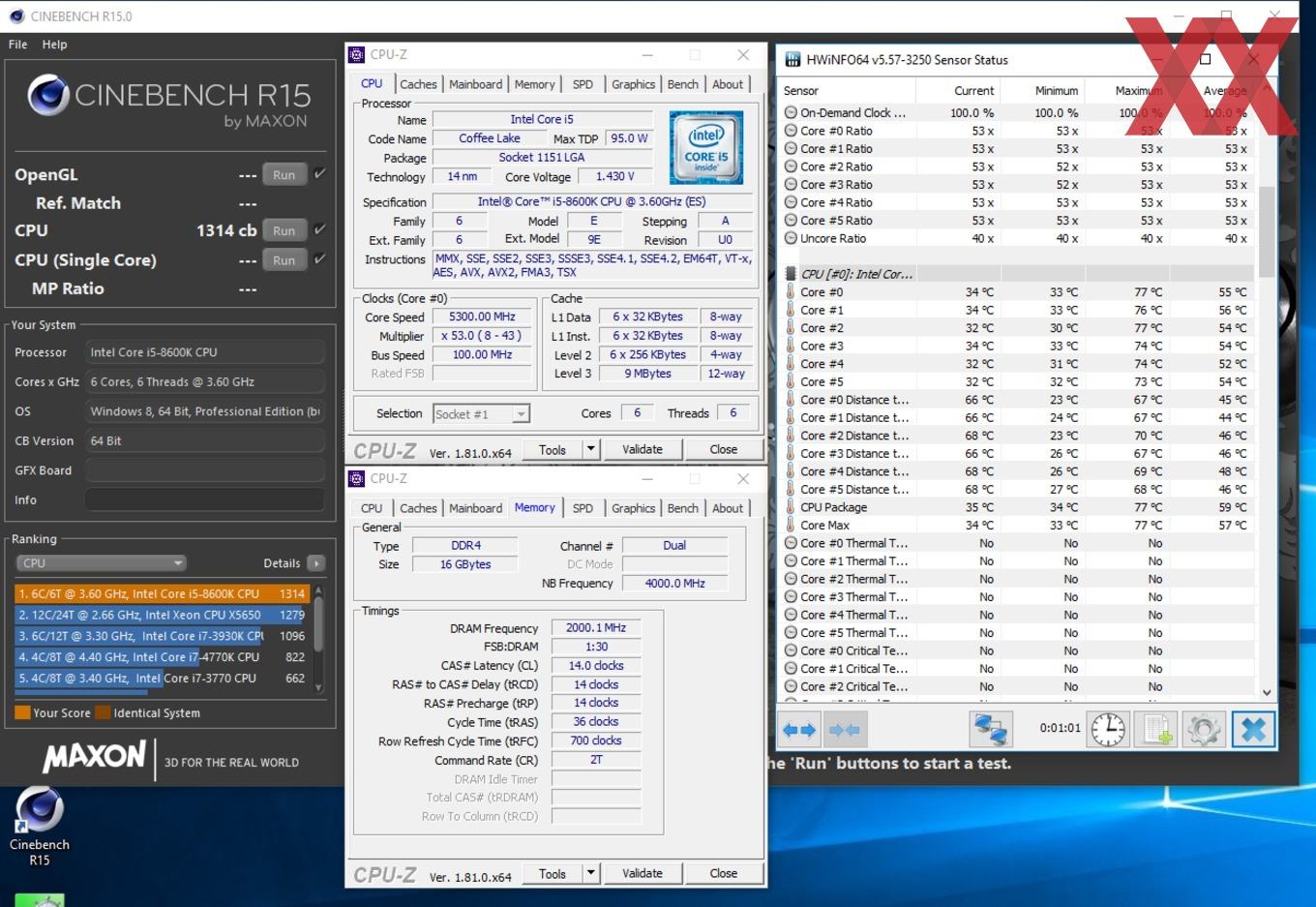Open Graphics tab in lower CPU-Z
This screenshot has width=1316, height=907.
(x=633, y=508)
